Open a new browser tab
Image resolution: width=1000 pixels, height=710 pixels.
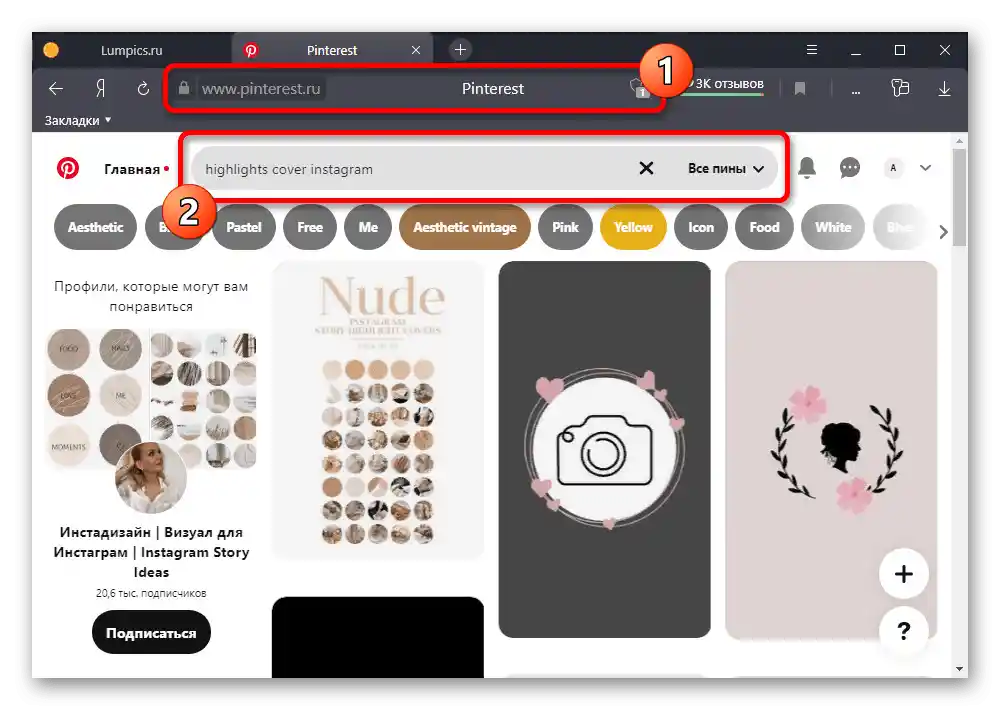[x=460, y=49]
